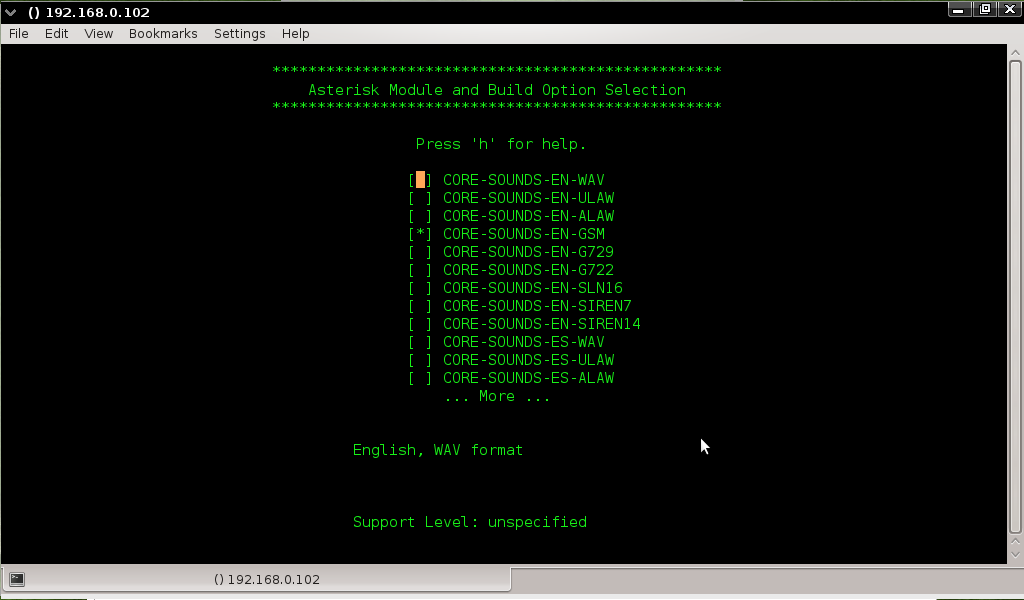
Task: Open the Edit menu
Action: point(56,34)
